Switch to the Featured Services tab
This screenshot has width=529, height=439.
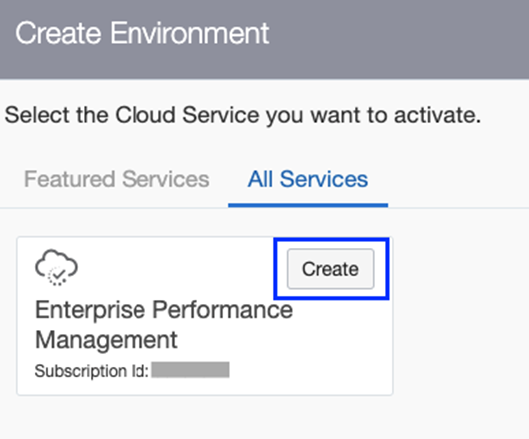(x=116, y=179)
